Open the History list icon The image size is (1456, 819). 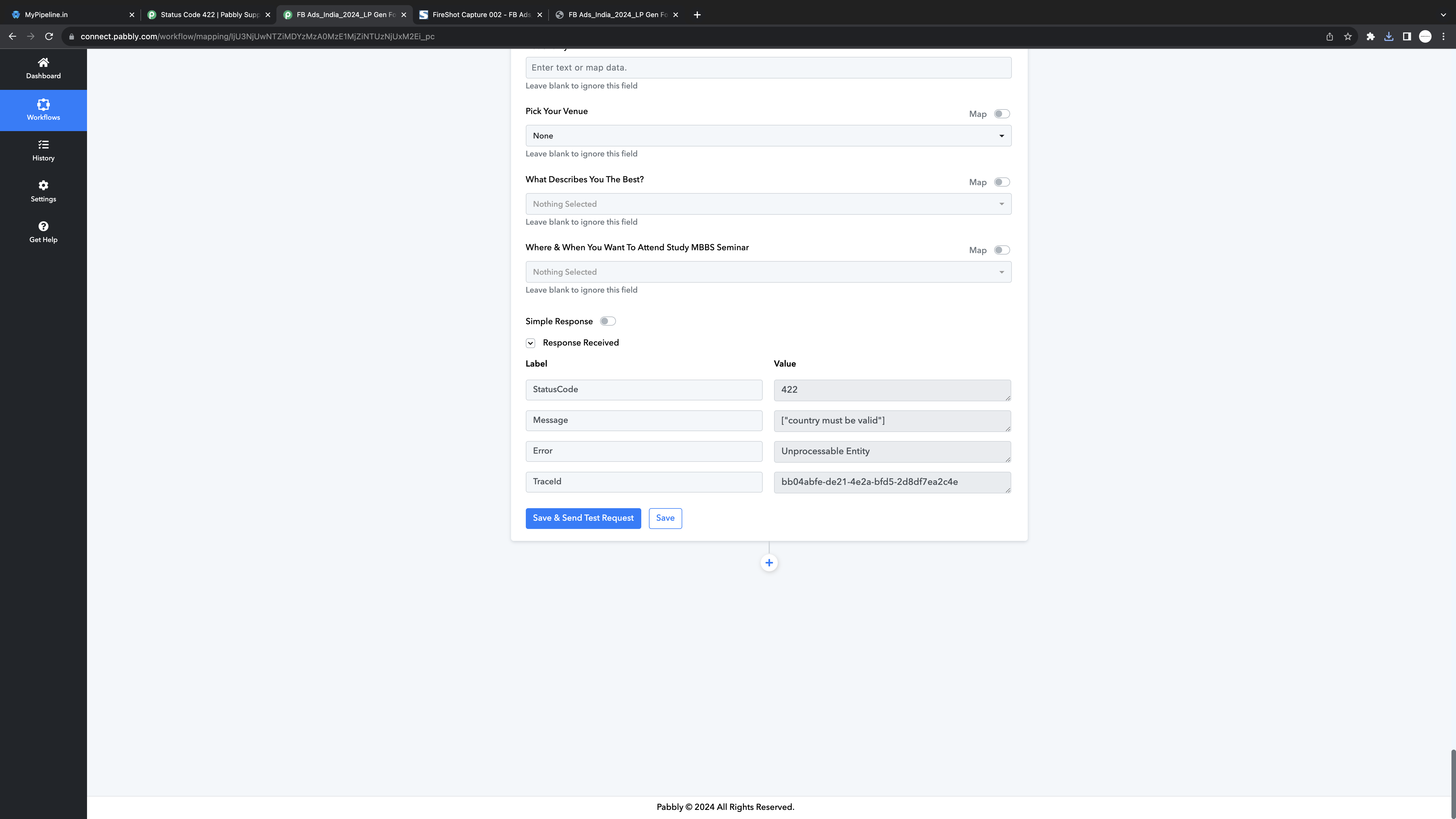point(43,145)
